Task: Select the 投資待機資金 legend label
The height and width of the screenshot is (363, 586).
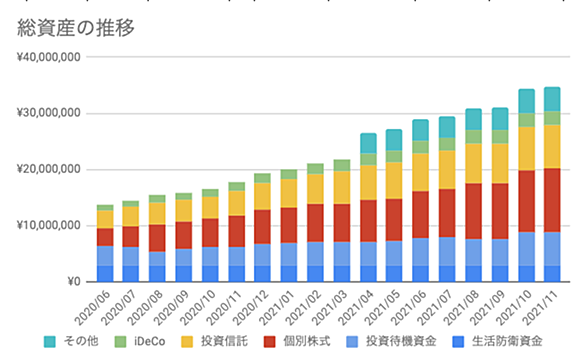Action: 401,341
